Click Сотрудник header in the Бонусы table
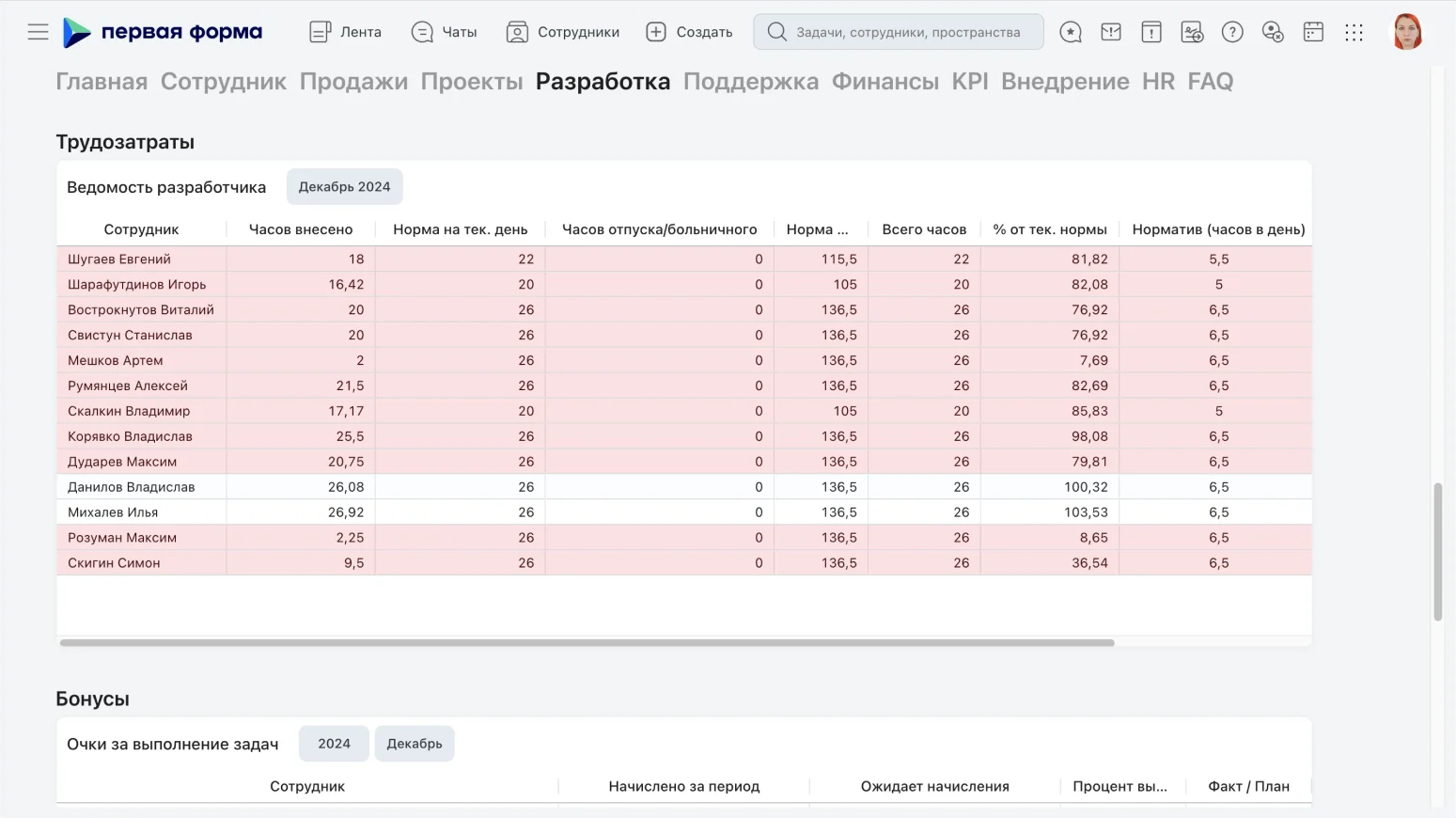 pos(307,786)
